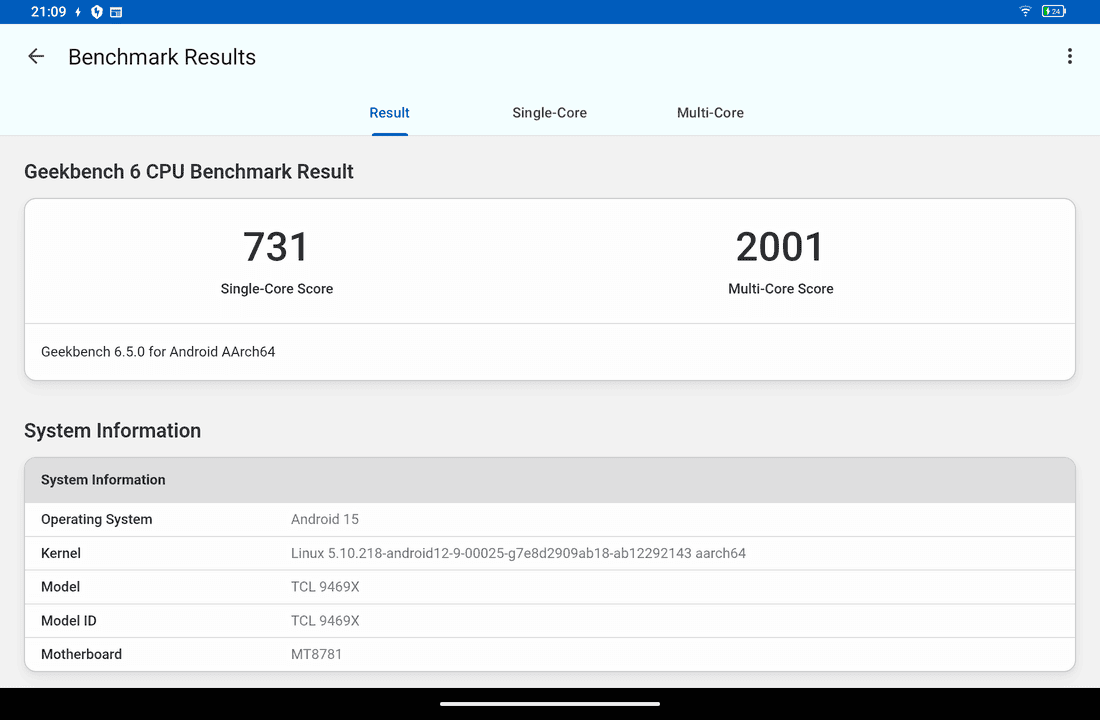Tap the Model ID row
Screen dimensions: 1100x720
pos(549,621)
